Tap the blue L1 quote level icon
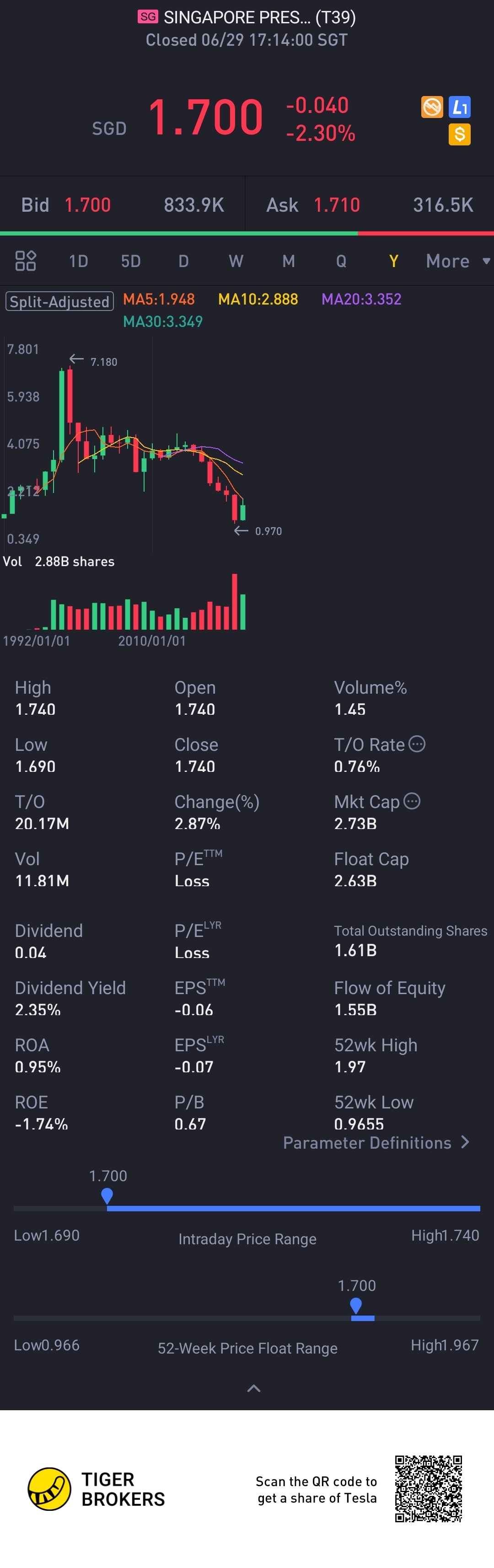 pos(459,107)
